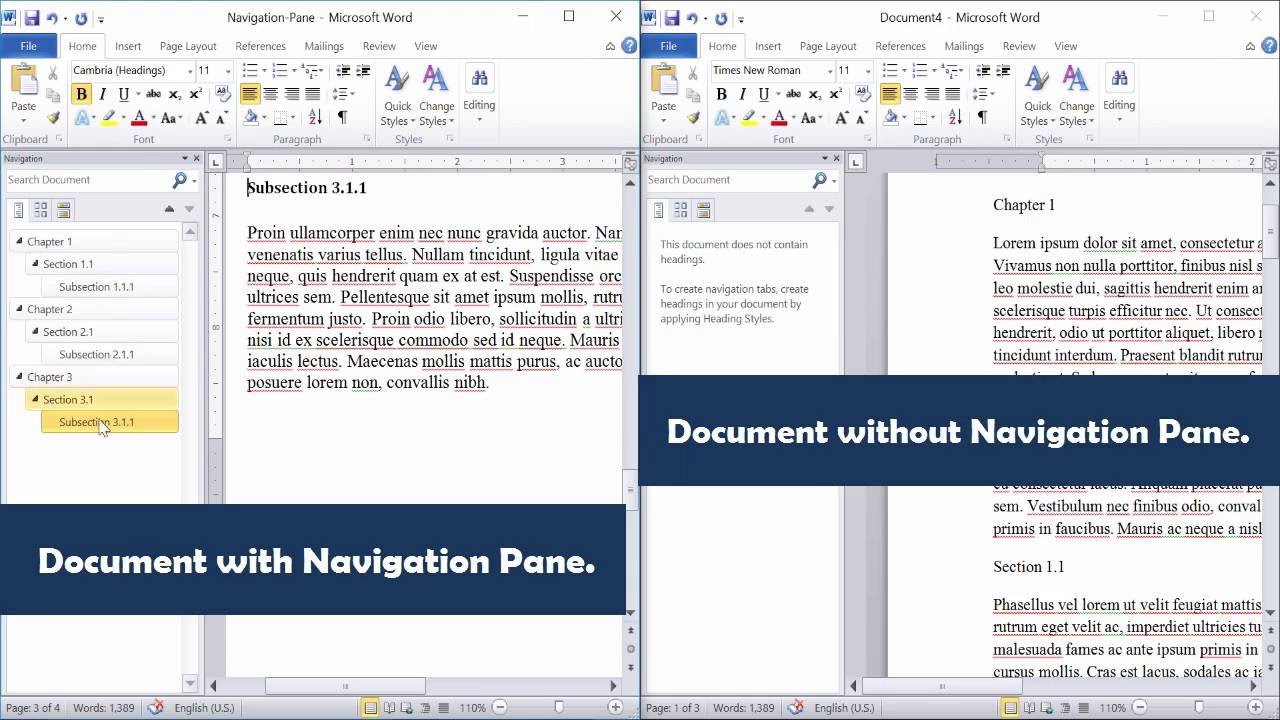Toggle Underline in Navigation-Pane window
This screenshot has height=720, width=1280.
pyautogui.click(x=123, y=94)
